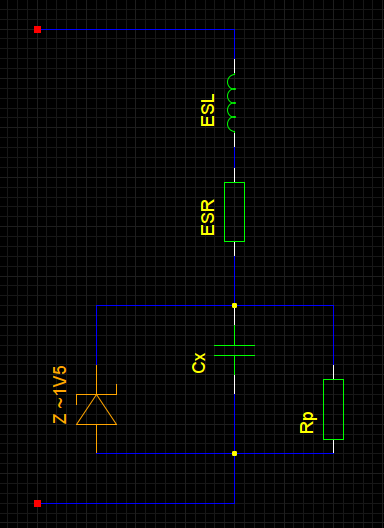This screenshot has width=384, height=528.
Task: Select the Cx capacitor plates
Action: [x=234, y=350]
